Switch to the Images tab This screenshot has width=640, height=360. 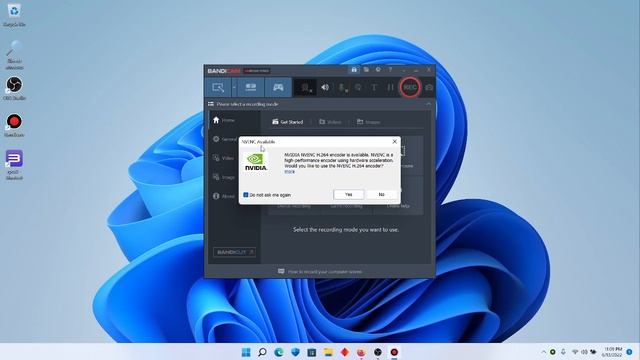click(x=369, y=122)
